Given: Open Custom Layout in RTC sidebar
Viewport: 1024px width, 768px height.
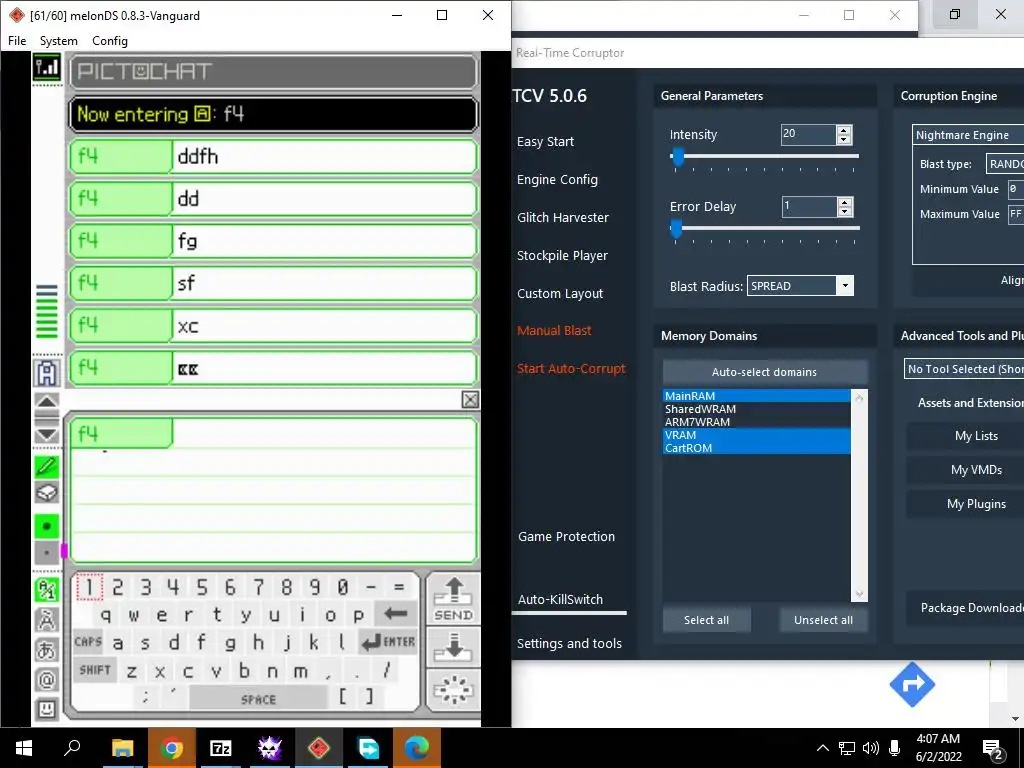Looking at the screenshot, I should tap(560, 294).
